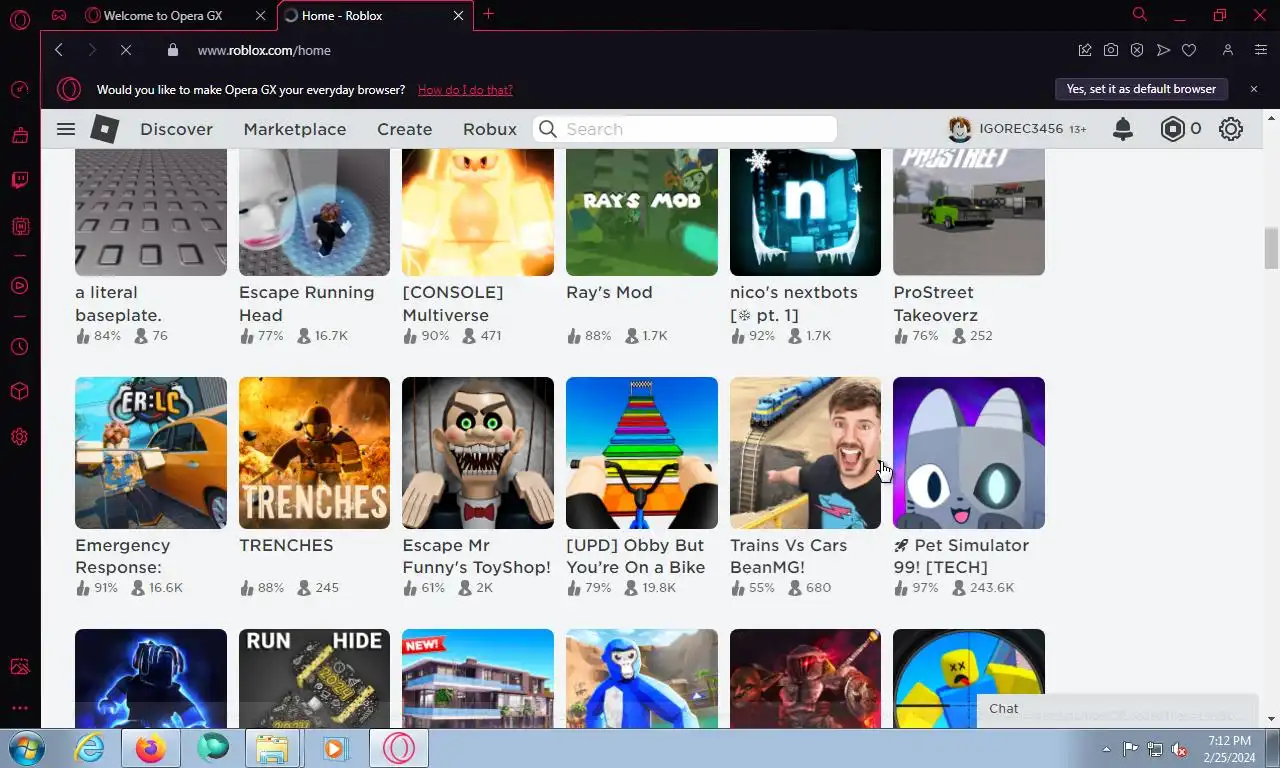Viewport: 1280px width, 768px height.
Task: Open the Marketplace page
Action: pyautogui.click(x=295, y=129)
